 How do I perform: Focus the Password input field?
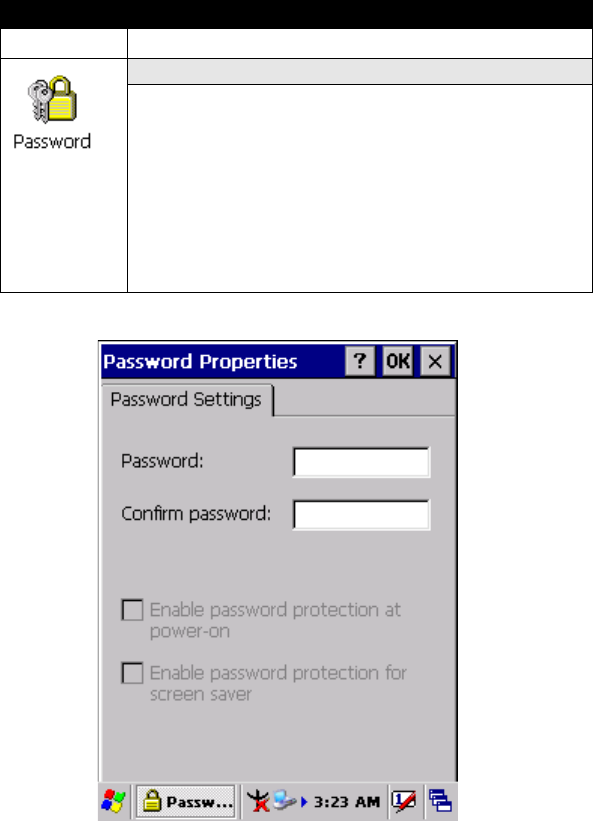pyautogui.click(x=361, y=462)
